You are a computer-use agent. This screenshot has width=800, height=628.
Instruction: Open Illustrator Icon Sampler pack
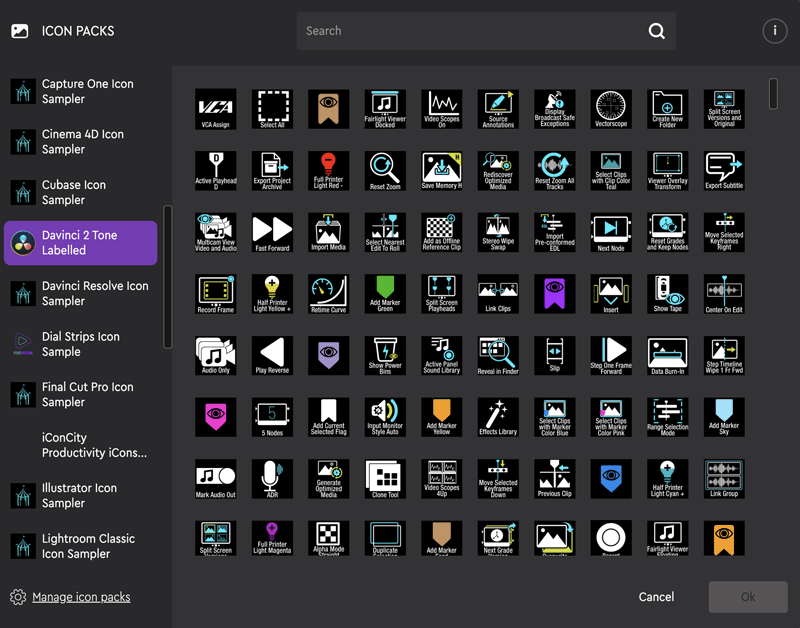pyautogui.click(x=81, y=495)
